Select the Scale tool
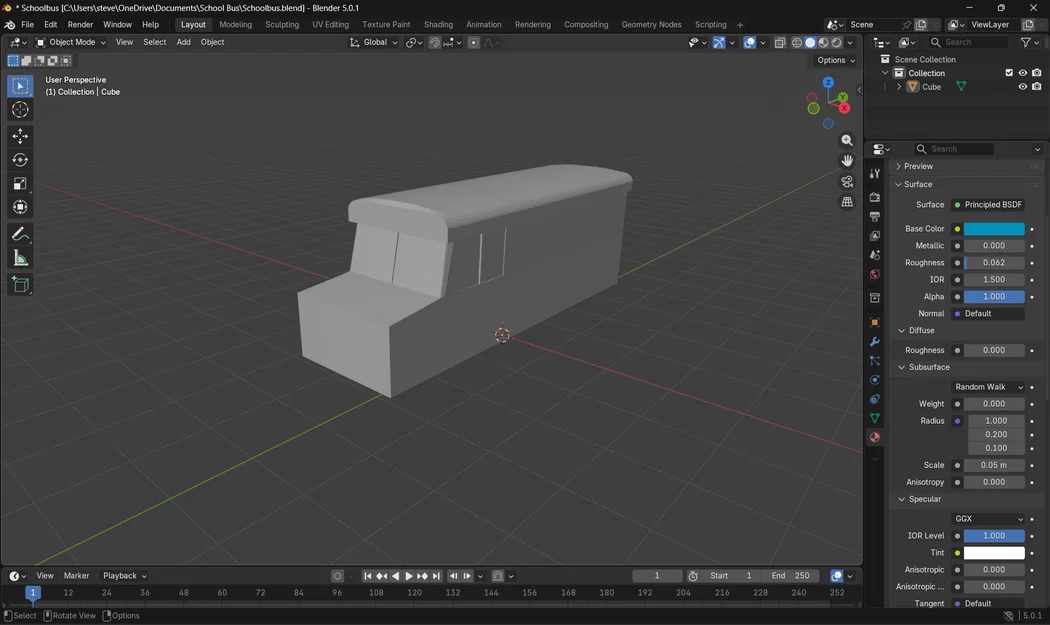 pos(20,184)
